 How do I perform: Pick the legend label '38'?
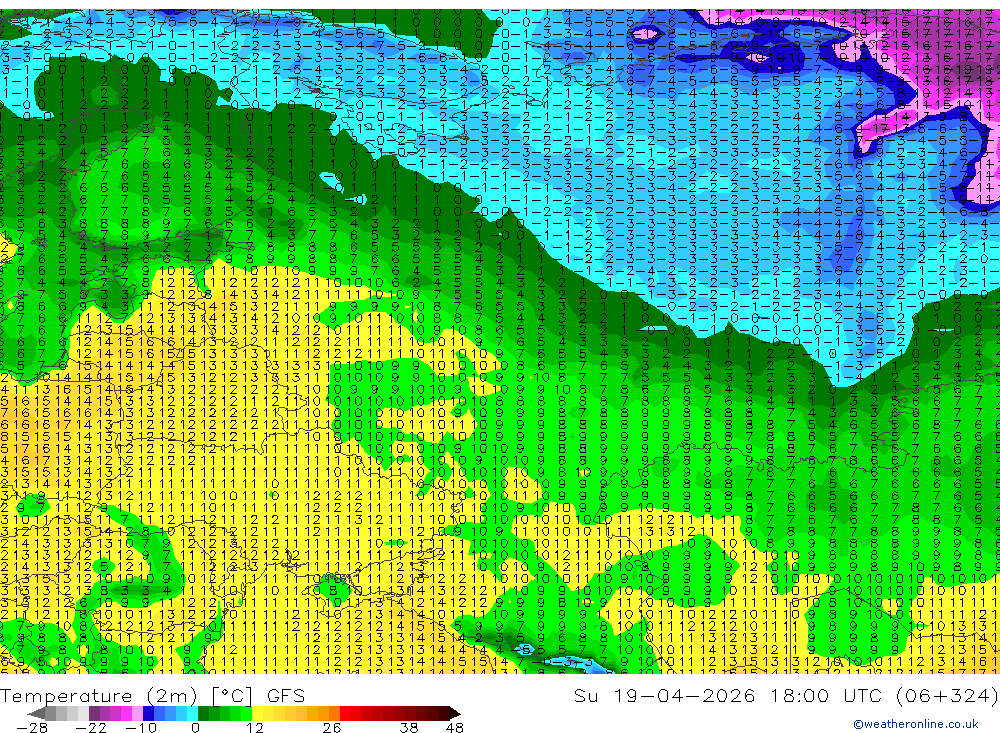(x=409, y=728)
